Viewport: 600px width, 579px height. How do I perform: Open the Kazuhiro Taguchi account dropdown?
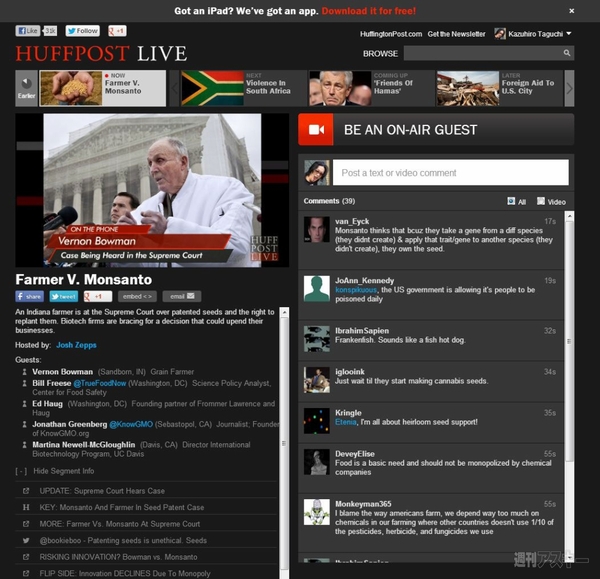533,34
